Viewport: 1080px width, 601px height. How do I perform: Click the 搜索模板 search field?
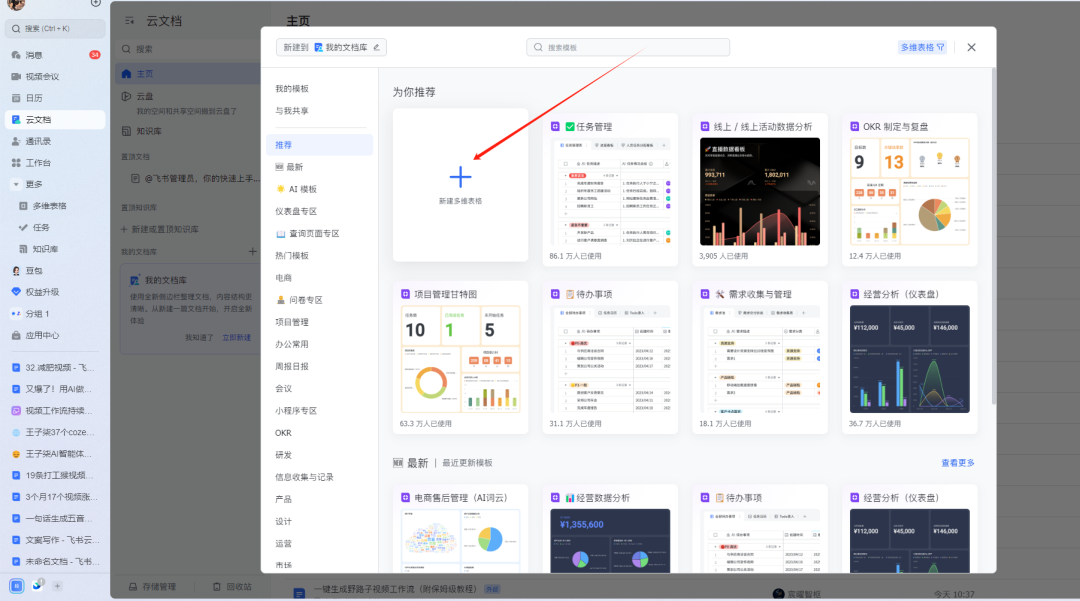628,48
